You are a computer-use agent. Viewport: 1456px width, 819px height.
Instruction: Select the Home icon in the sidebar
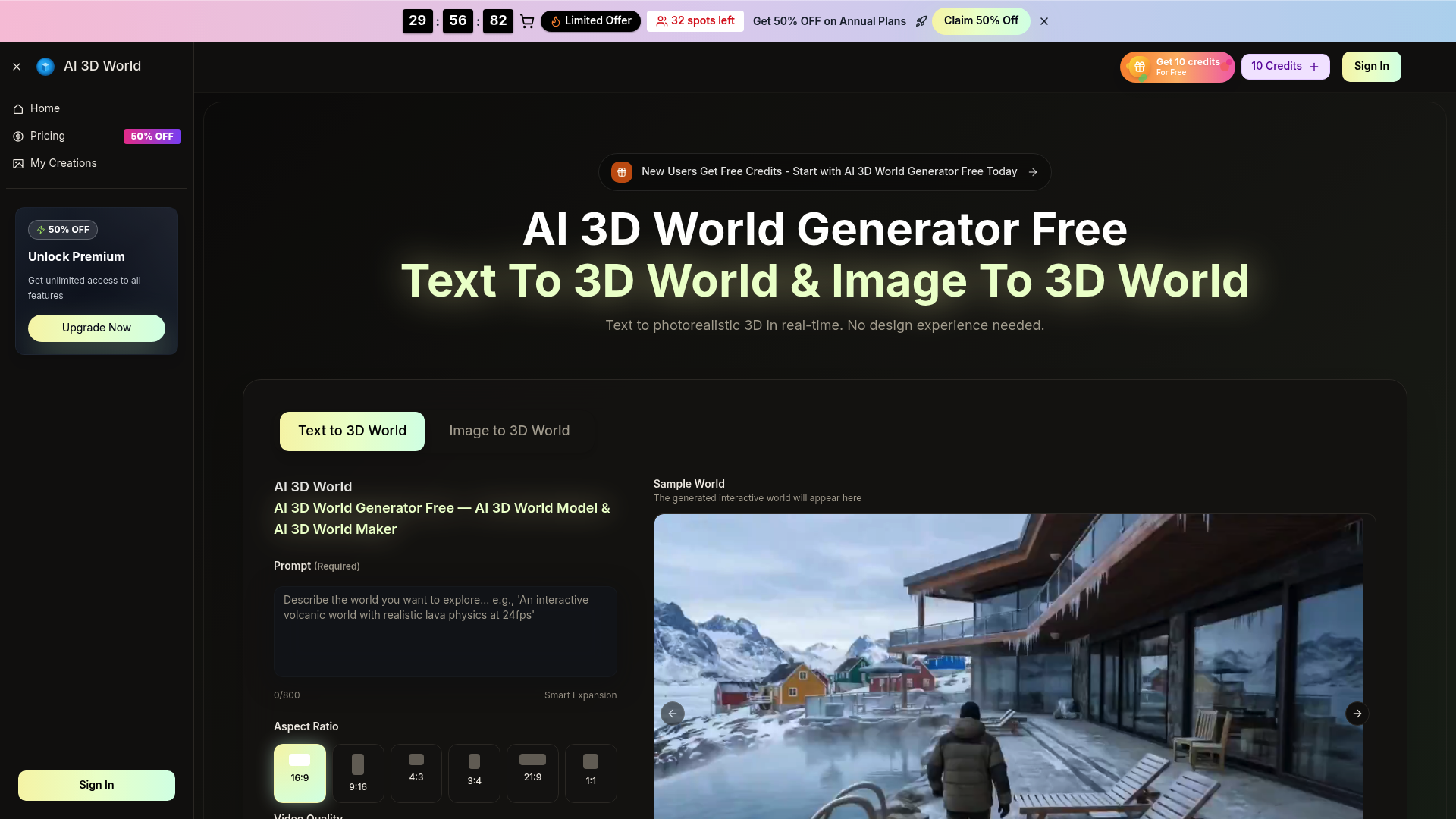click(17, 109)
